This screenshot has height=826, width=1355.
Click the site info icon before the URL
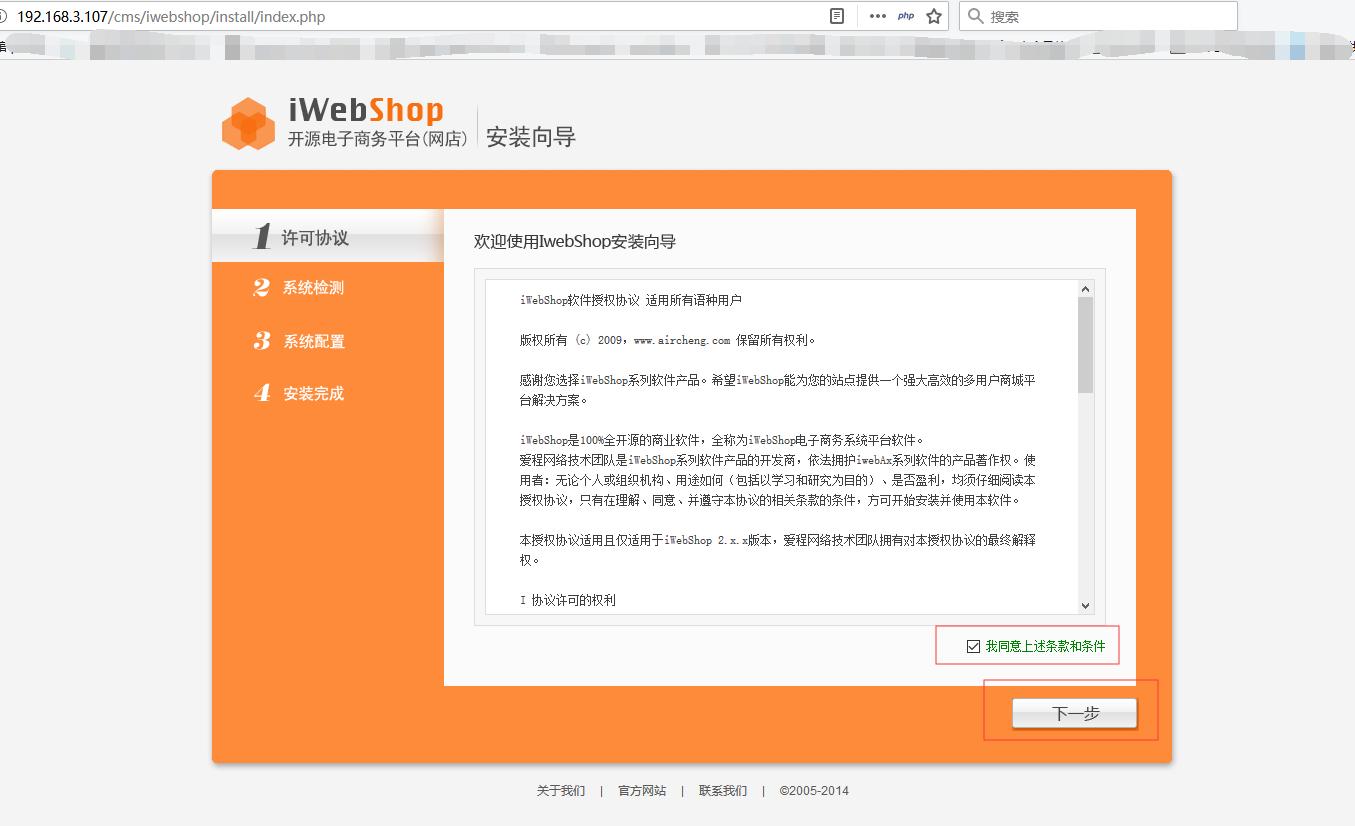tap(9, 16)
